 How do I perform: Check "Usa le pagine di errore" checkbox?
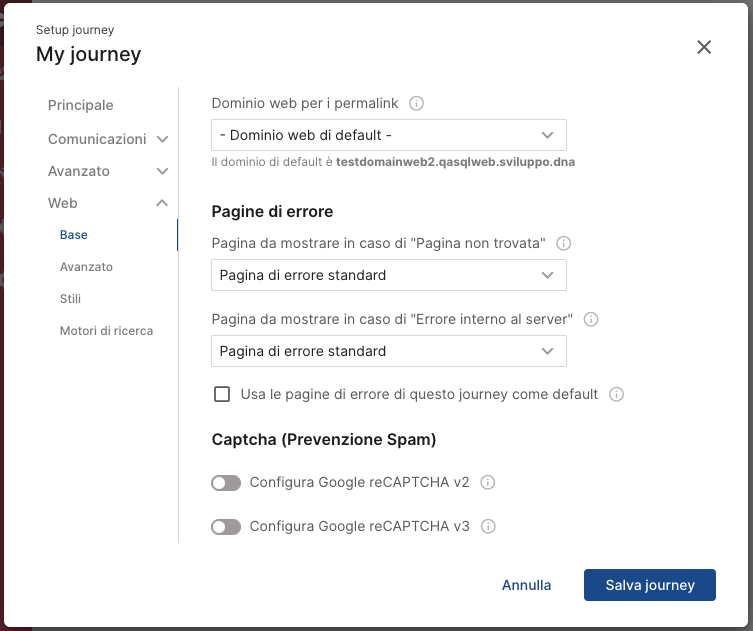tap(222, 394)
